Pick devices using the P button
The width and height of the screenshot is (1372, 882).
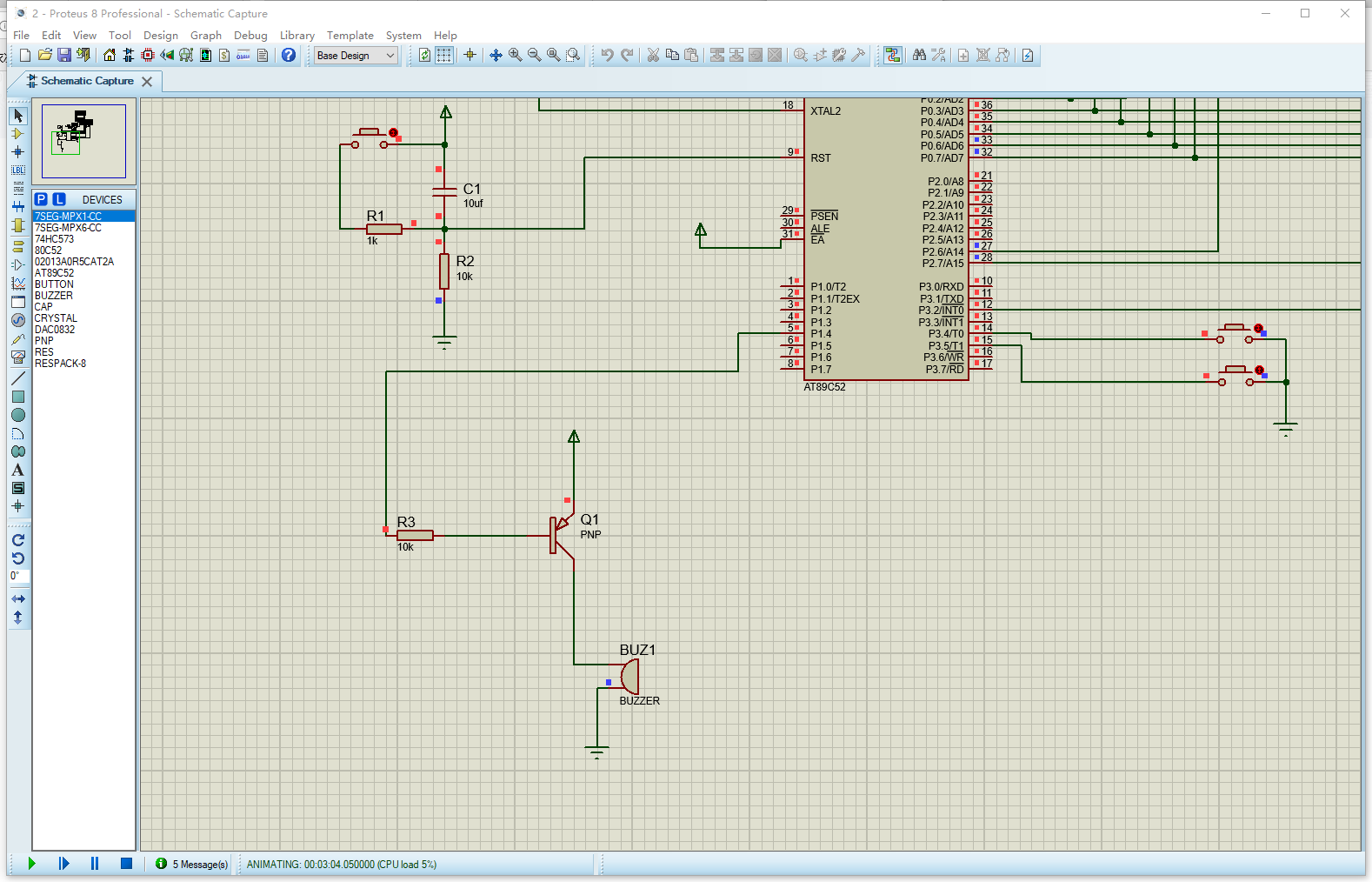tap(41, 199)
